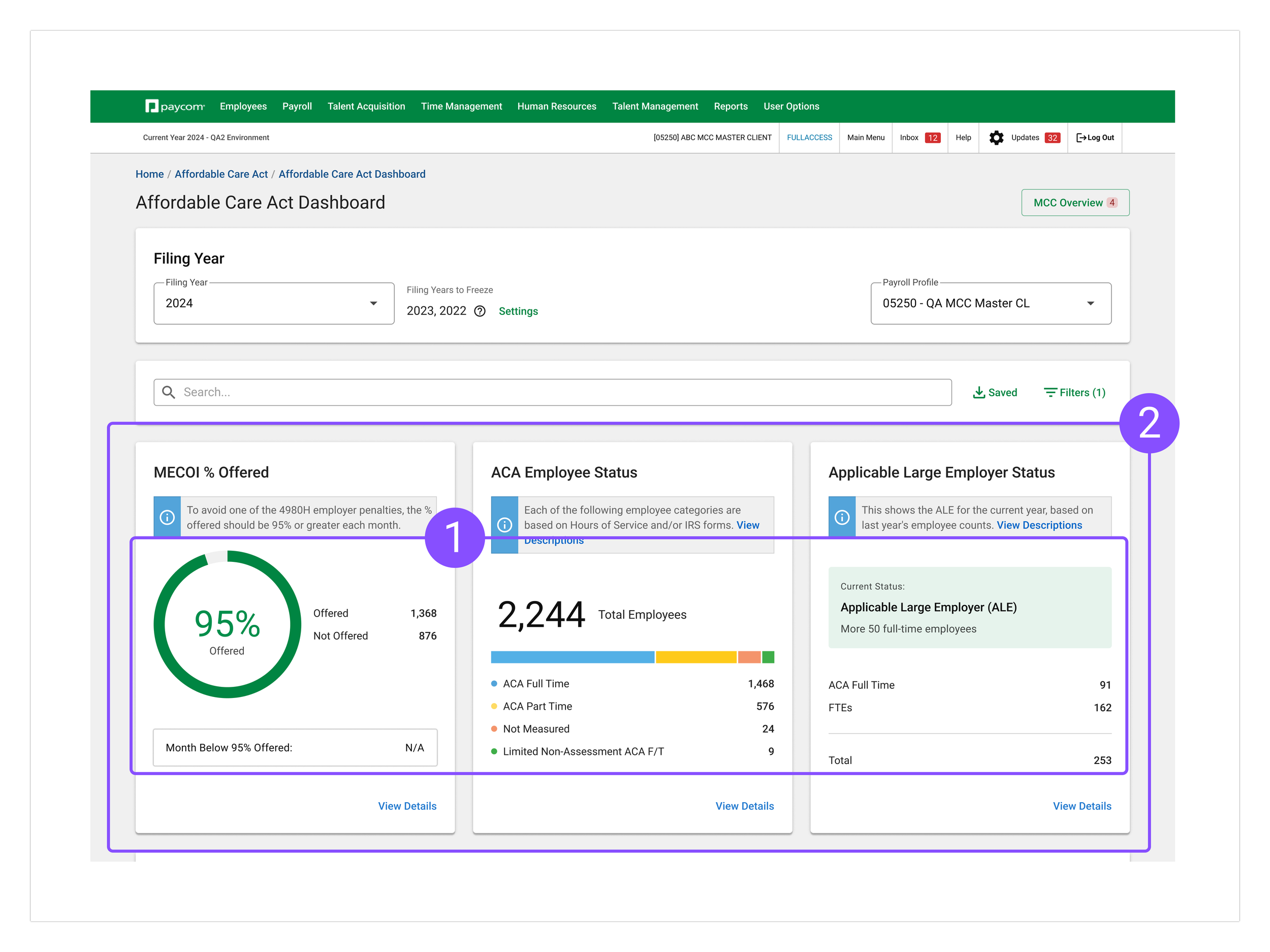Click the help question mark beside freeze years
Viewport: 1270px width, 952px height.
pos(480,311)
